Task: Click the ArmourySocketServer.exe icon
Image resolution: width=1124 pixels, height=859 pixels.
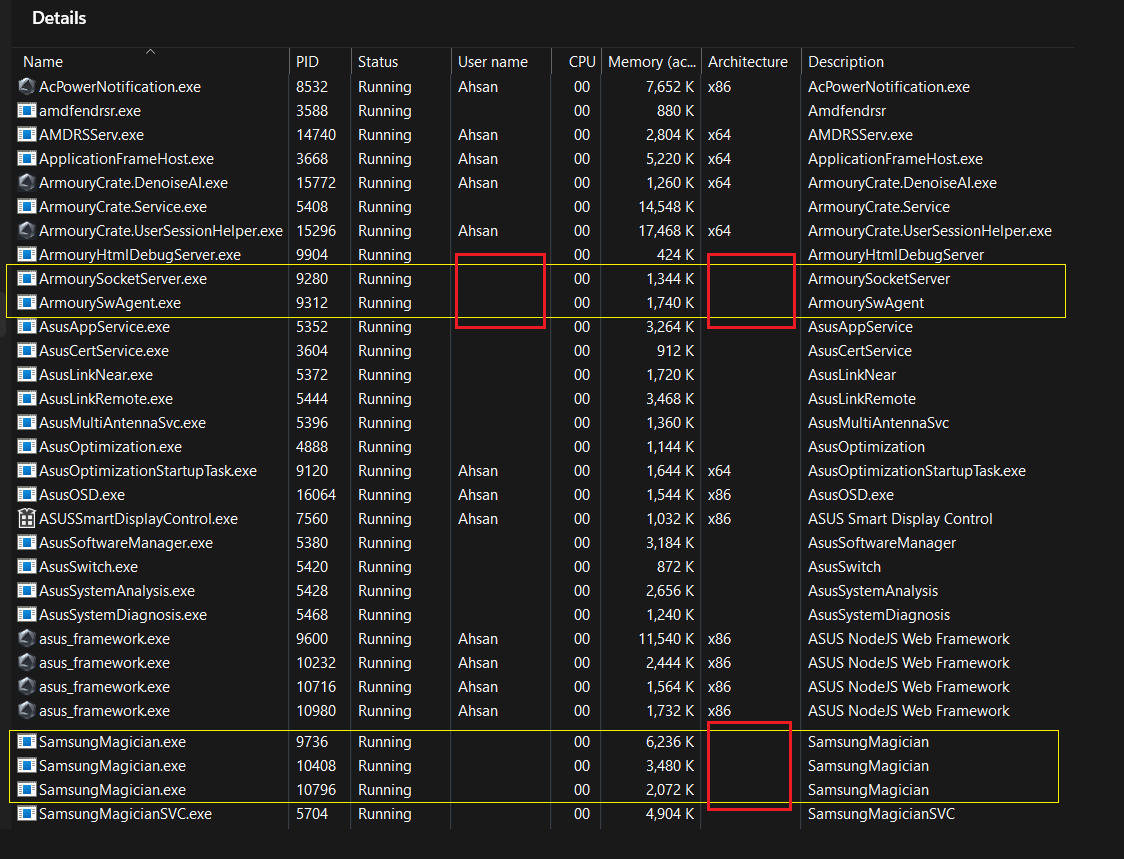Action: click(27, 279)
